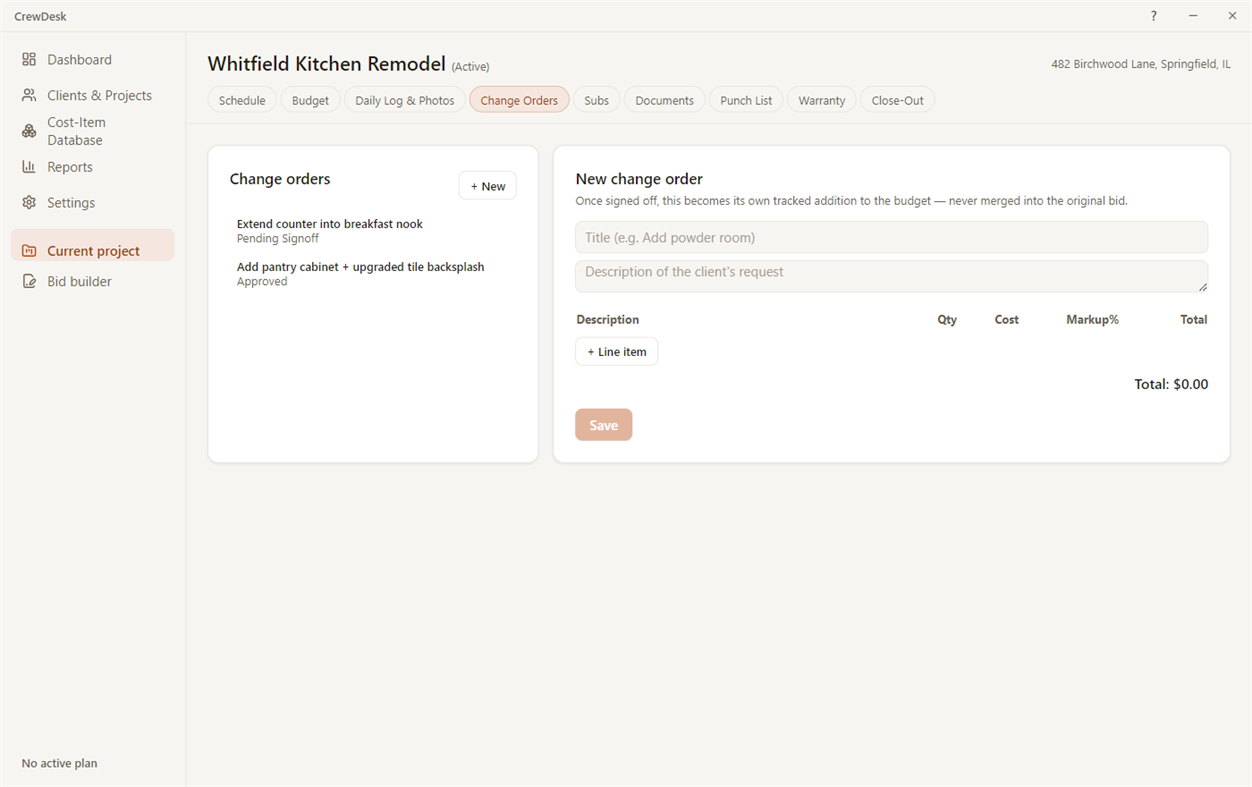The image size is (1252, 787).
Task: Open Dashboard from the sidebar
Action: (x=93, y=60)
